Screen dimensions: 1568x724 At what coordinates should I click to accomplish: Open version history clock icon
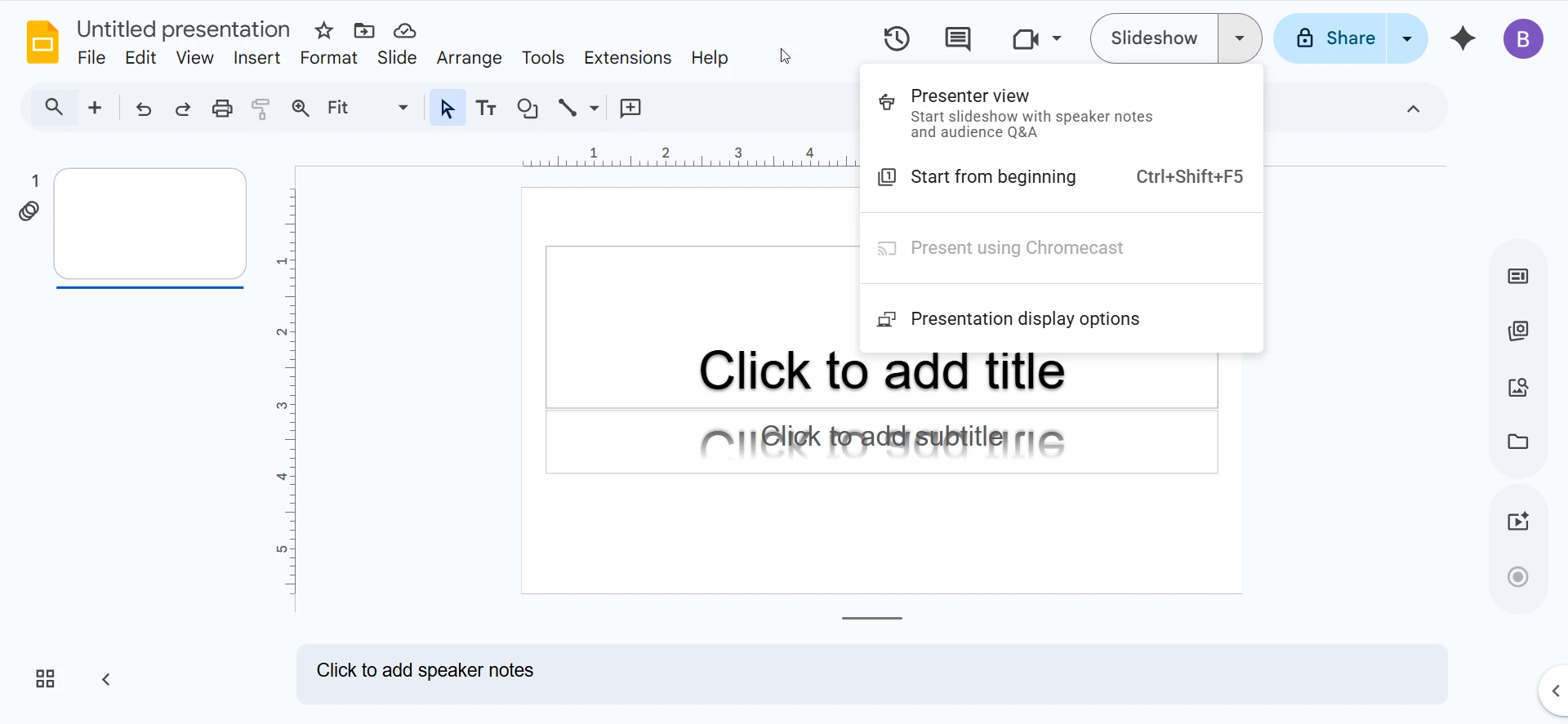pyautogui.click(x=896, y=38)
